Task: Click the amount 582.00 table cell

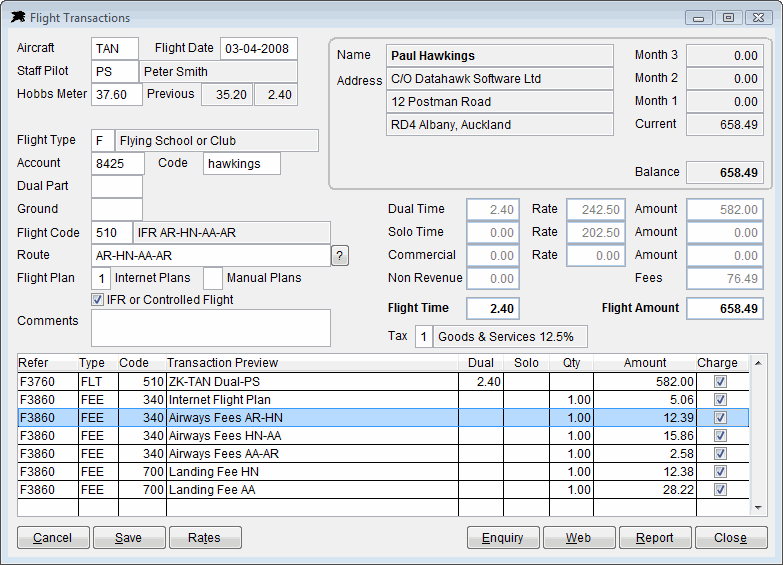Action: tap(645, 382)
